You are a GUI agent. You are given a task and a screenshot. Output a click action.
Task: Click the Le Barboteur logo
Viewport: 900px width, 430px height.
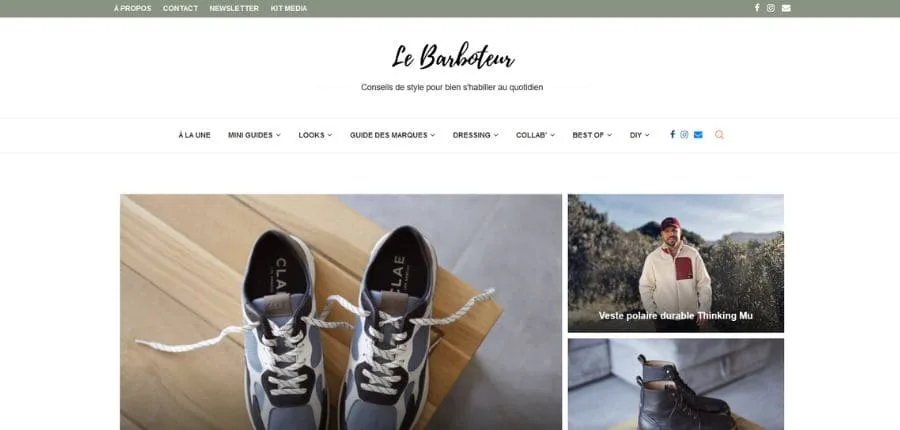pos(453,56)
